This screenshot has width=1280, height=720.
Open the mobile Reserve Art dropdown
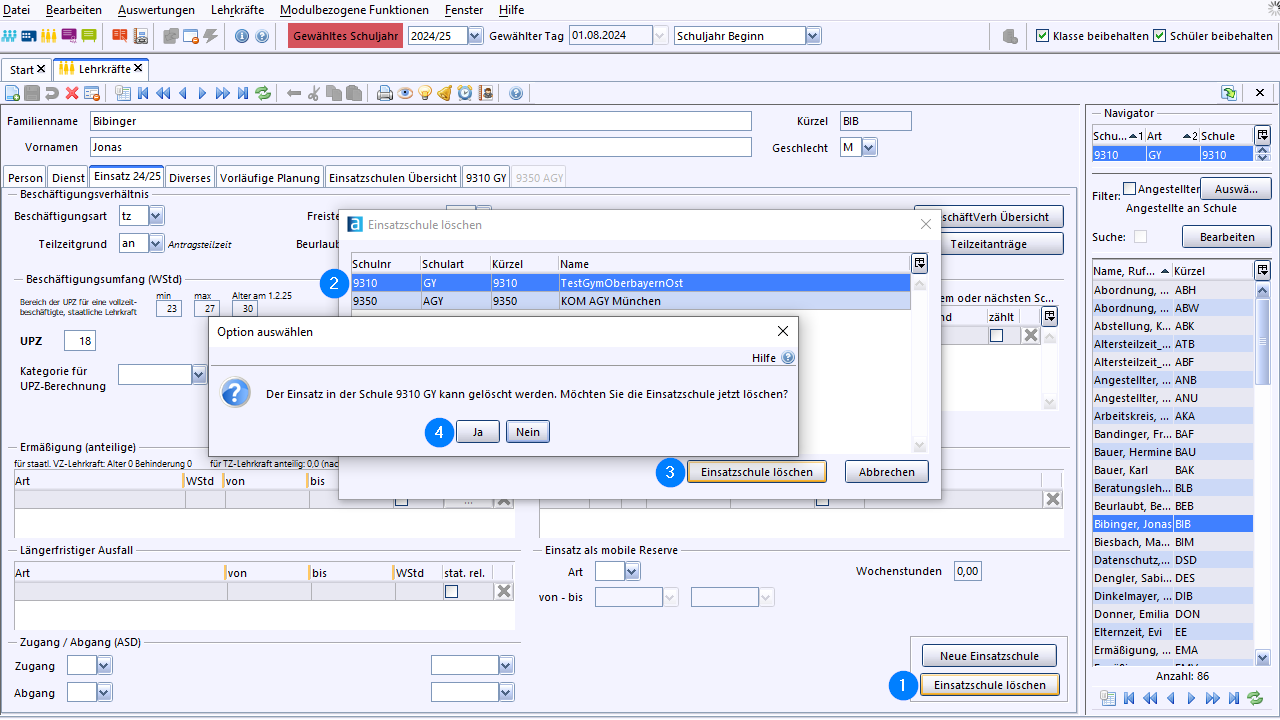click(x=632, y=571)
